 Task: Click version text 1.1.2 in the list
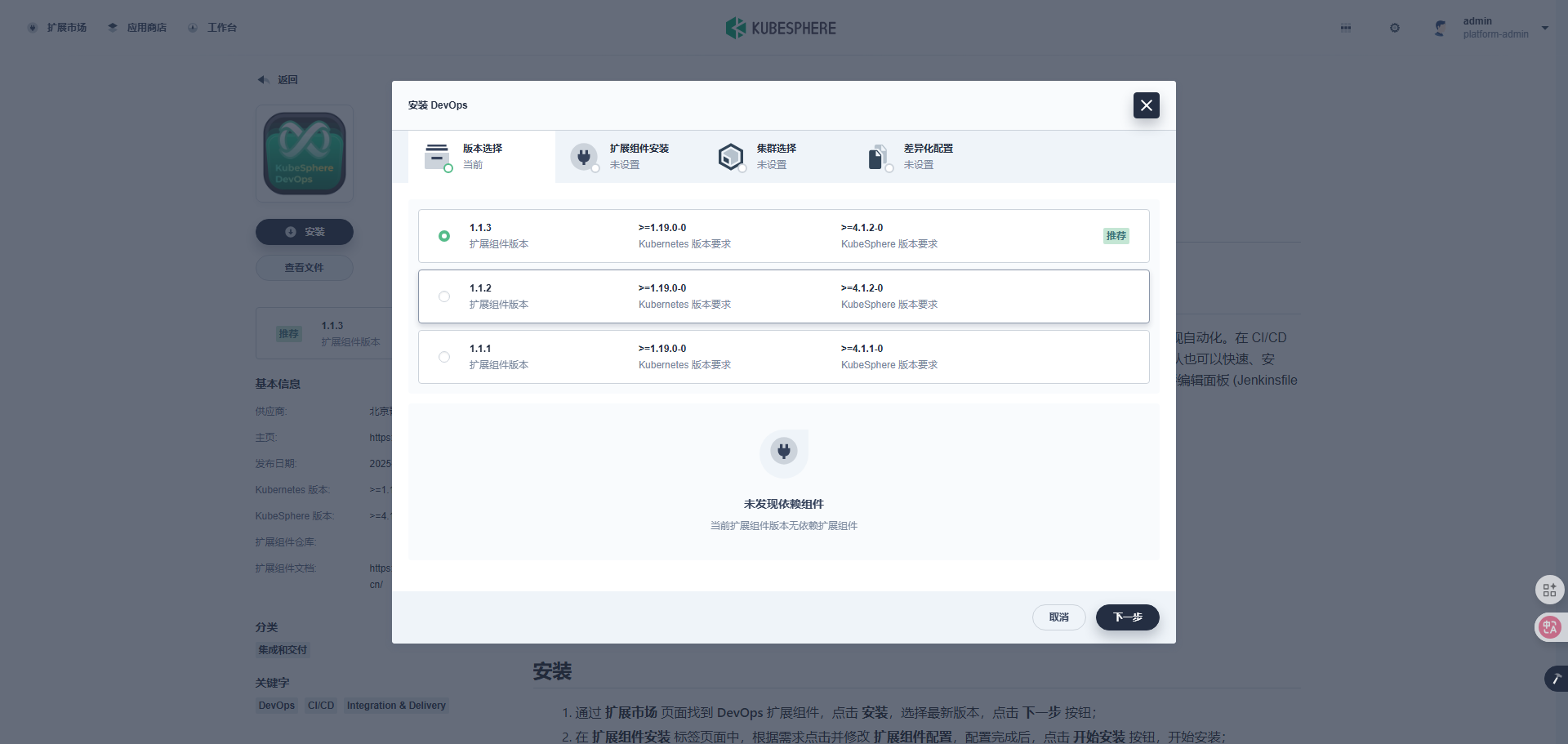[480, 288]
